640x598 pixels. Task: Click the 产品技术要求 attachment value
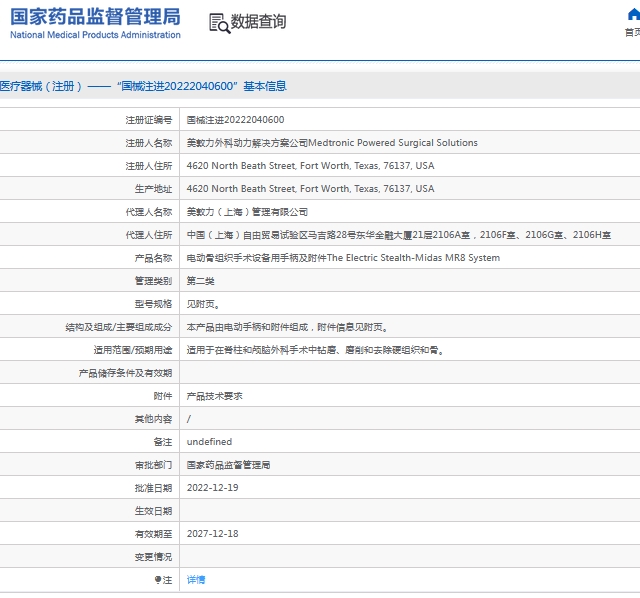click(215, 396)
